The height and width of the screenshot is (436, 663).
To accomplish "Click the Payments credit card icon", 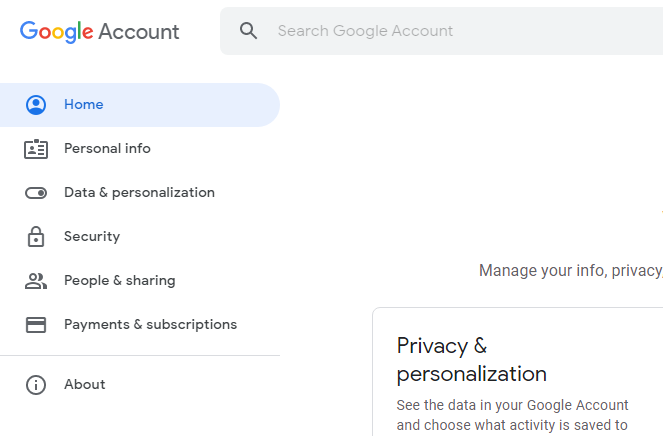I will pos(36,325).
